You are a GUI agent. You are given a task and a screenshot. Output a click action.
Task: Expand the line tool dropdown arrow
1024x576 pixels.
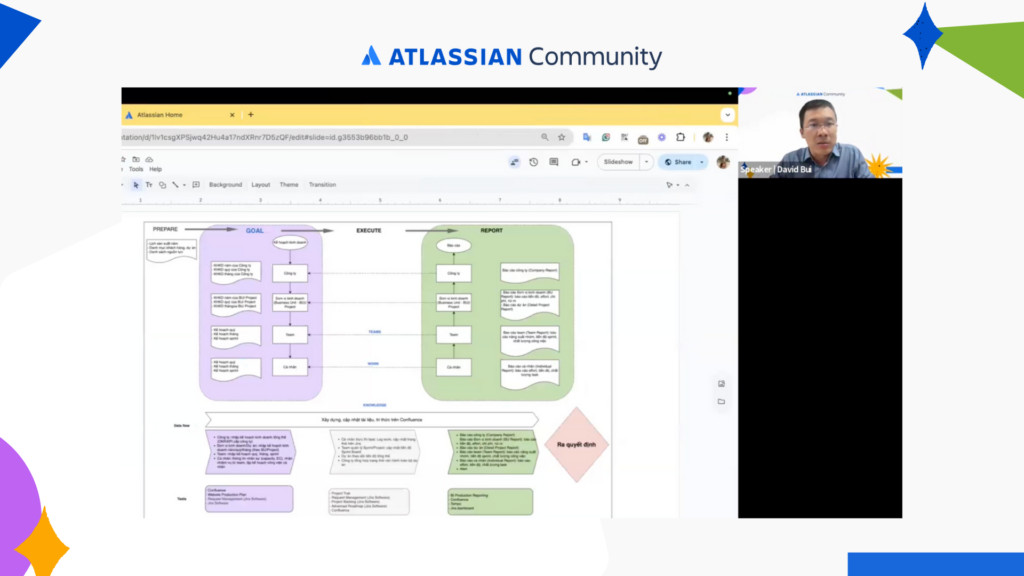pos(184,185)
